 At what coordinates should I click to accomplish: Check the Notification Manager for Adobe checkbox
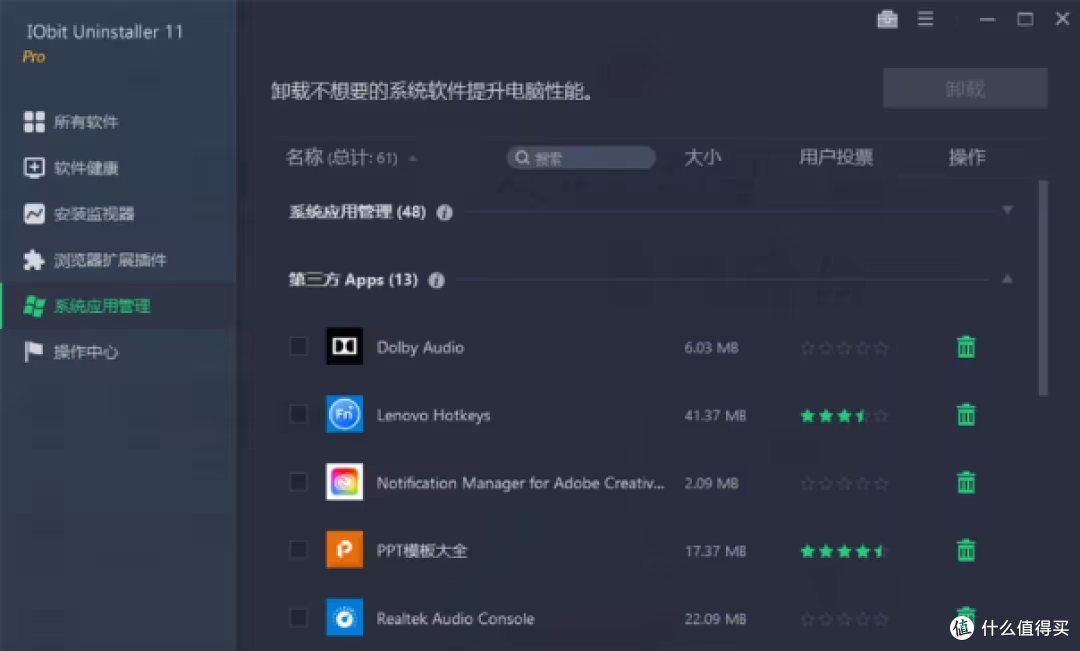298,482
